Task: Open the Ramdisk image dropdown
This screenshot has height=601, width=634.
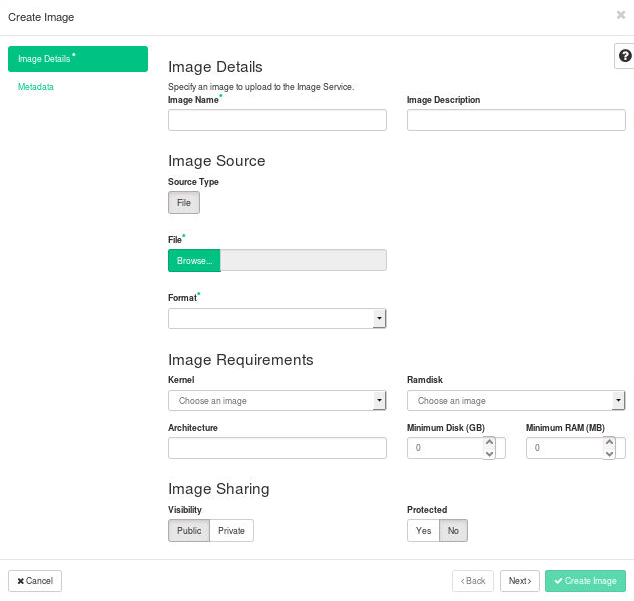Action: (516, 400)
